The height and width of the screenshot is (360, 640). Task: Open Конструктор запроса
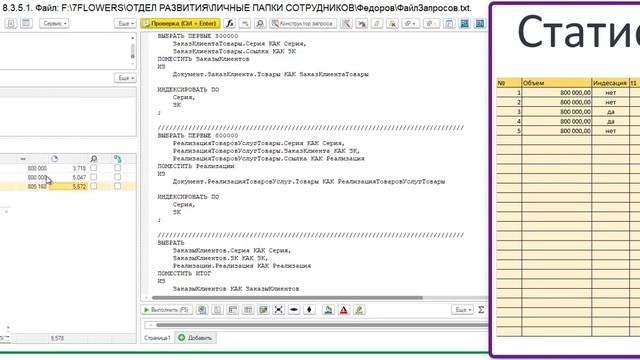(x=303, y=24)
